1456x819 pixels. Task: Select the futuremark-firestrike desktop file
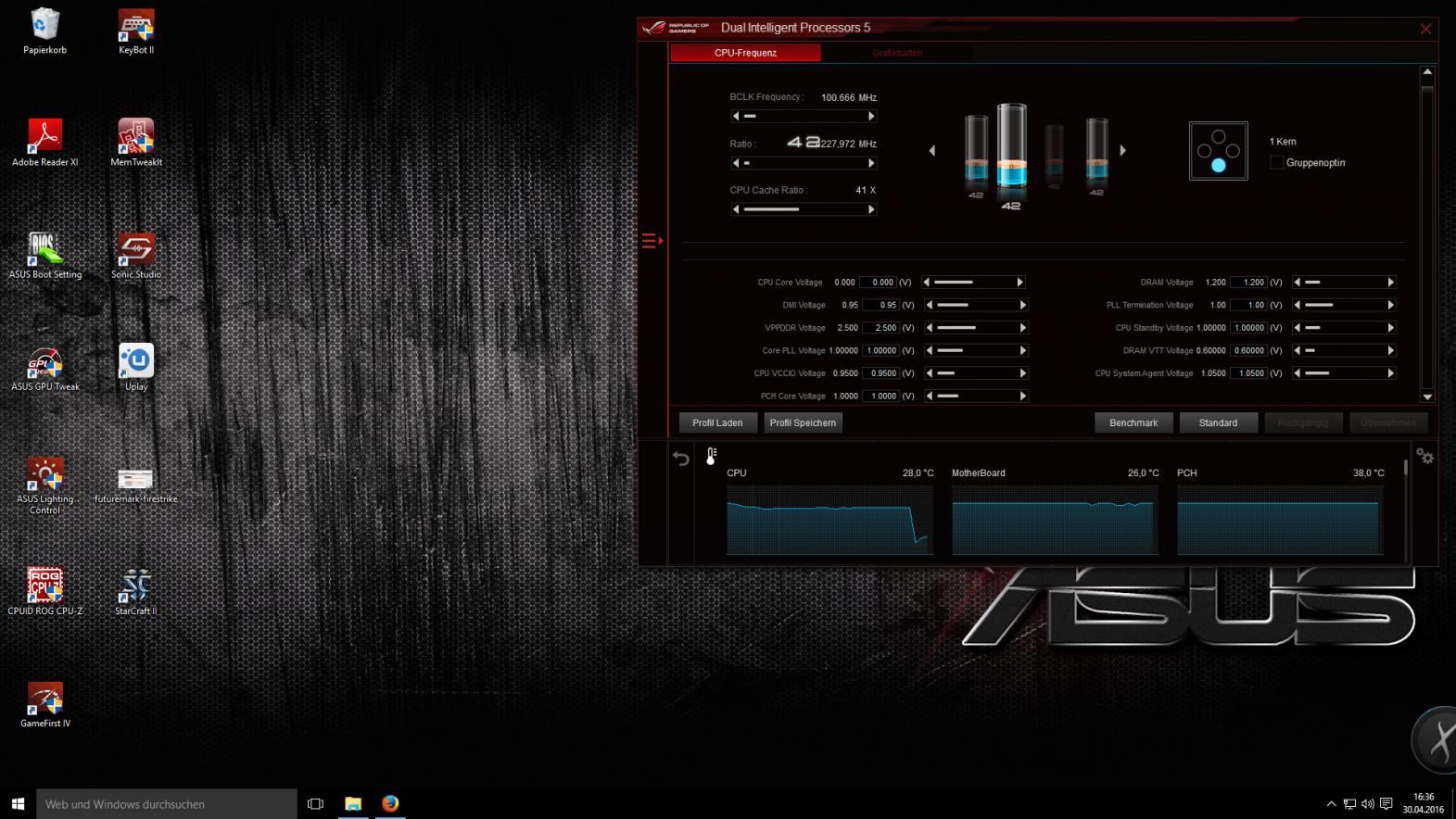[x=135, y=484]
